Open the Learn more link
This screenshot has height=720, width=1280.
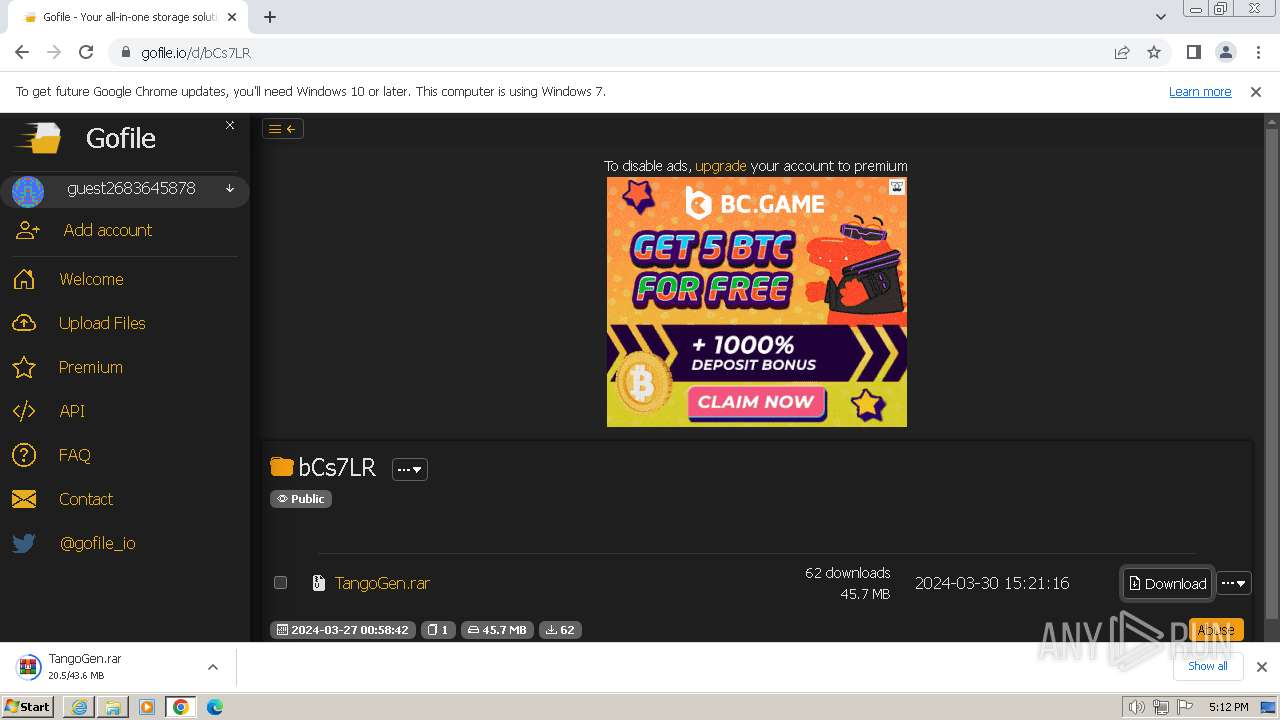coord(1200,91)
